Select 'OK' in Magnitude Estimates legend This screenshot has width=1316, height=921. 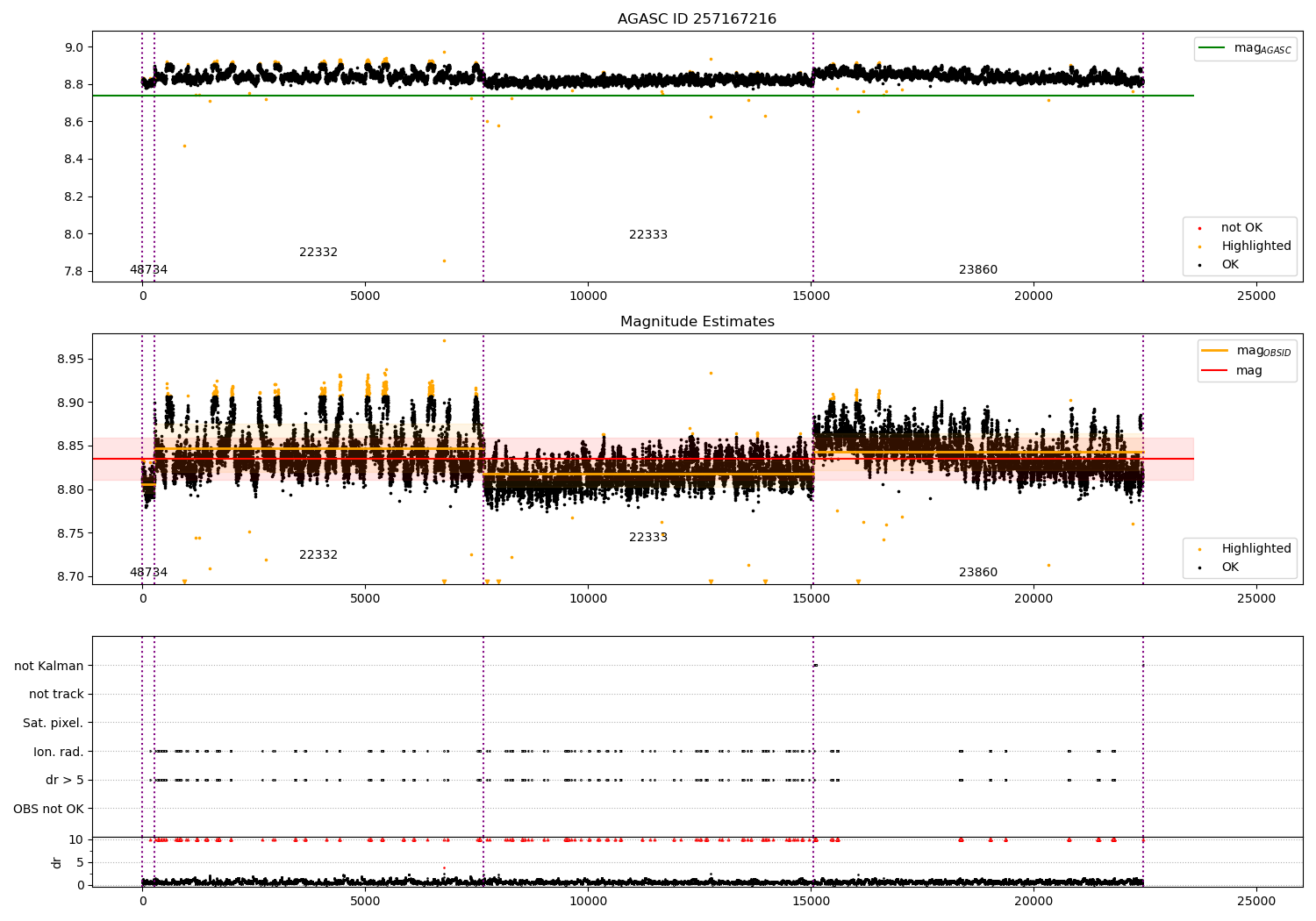[1230, 568]
